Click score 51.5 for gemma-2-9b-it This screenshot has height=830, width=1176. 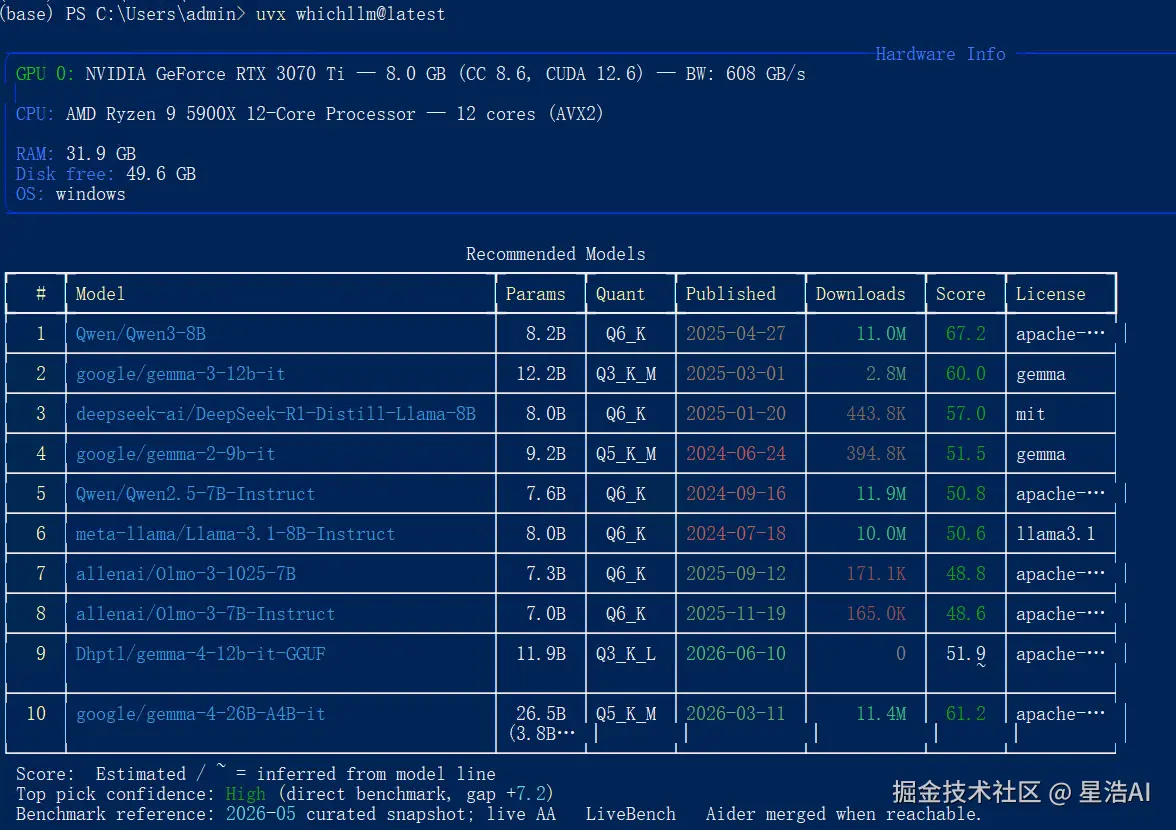(965, 454)
